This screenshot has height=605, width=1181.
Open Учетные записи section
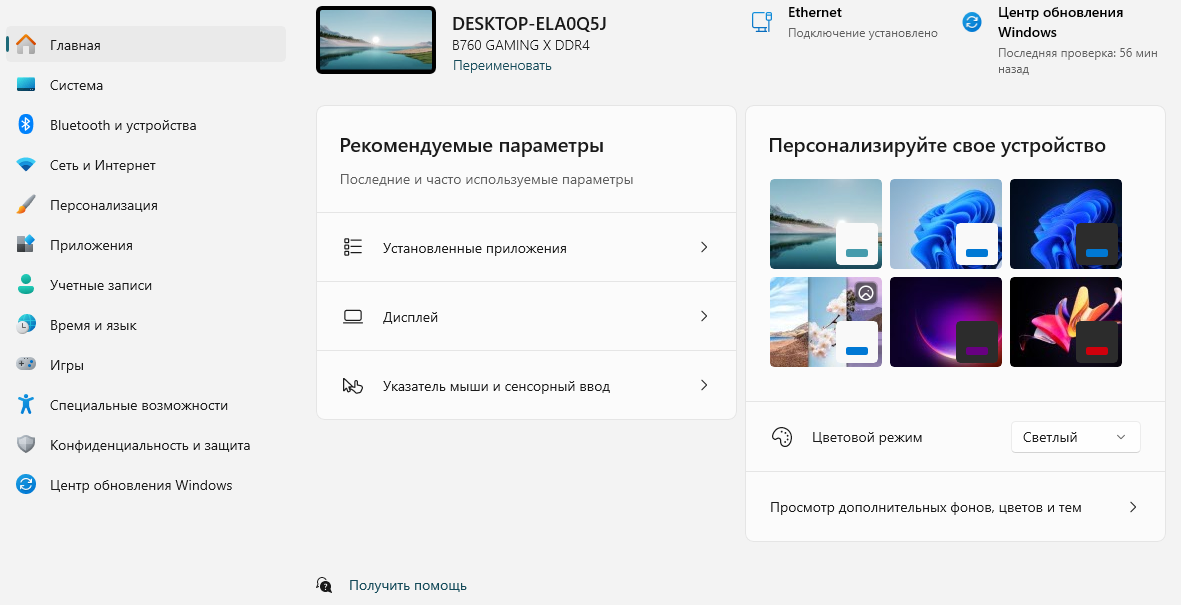click(146, 285)
